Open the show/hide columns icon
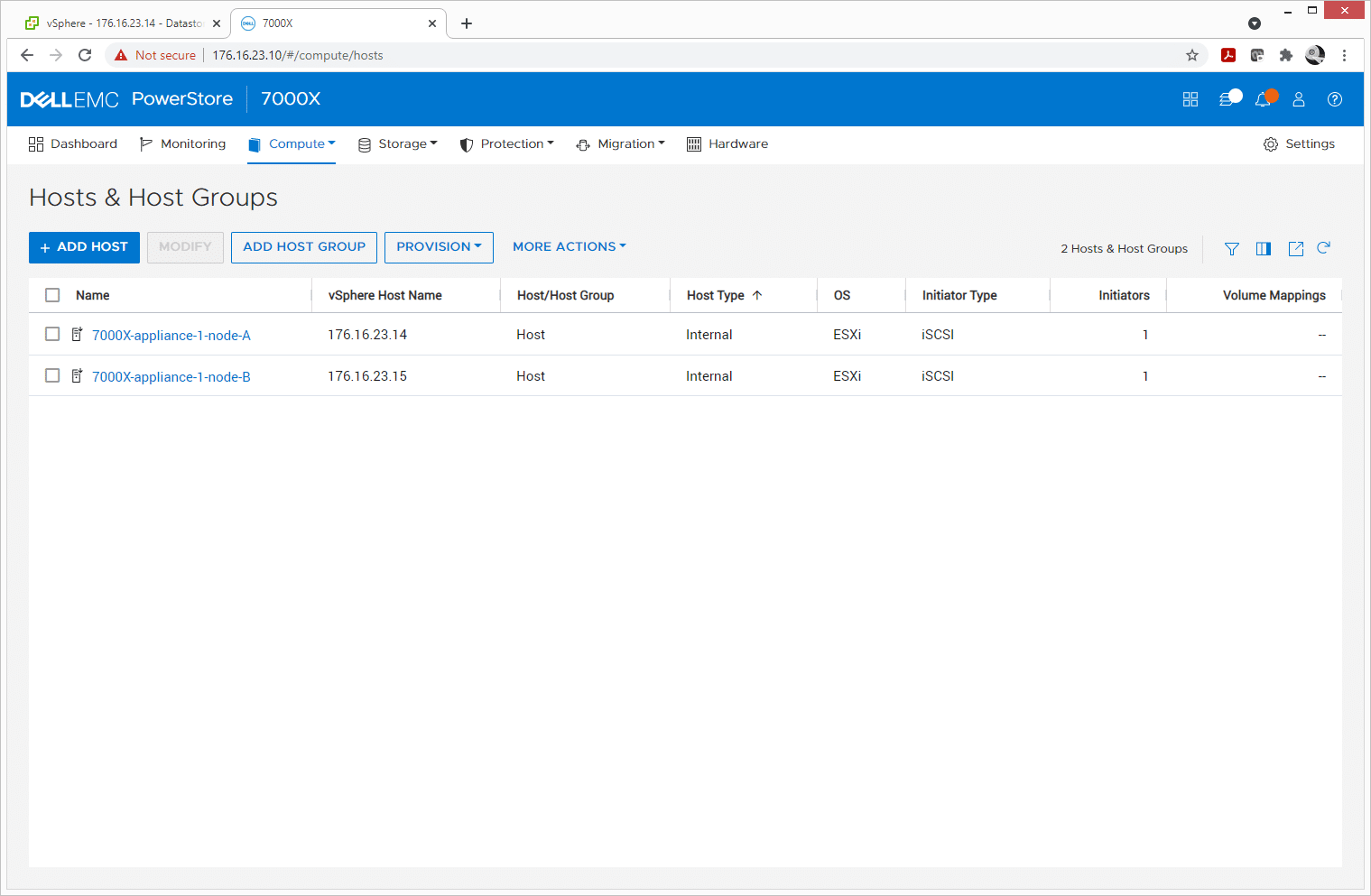 (1264, 249)
